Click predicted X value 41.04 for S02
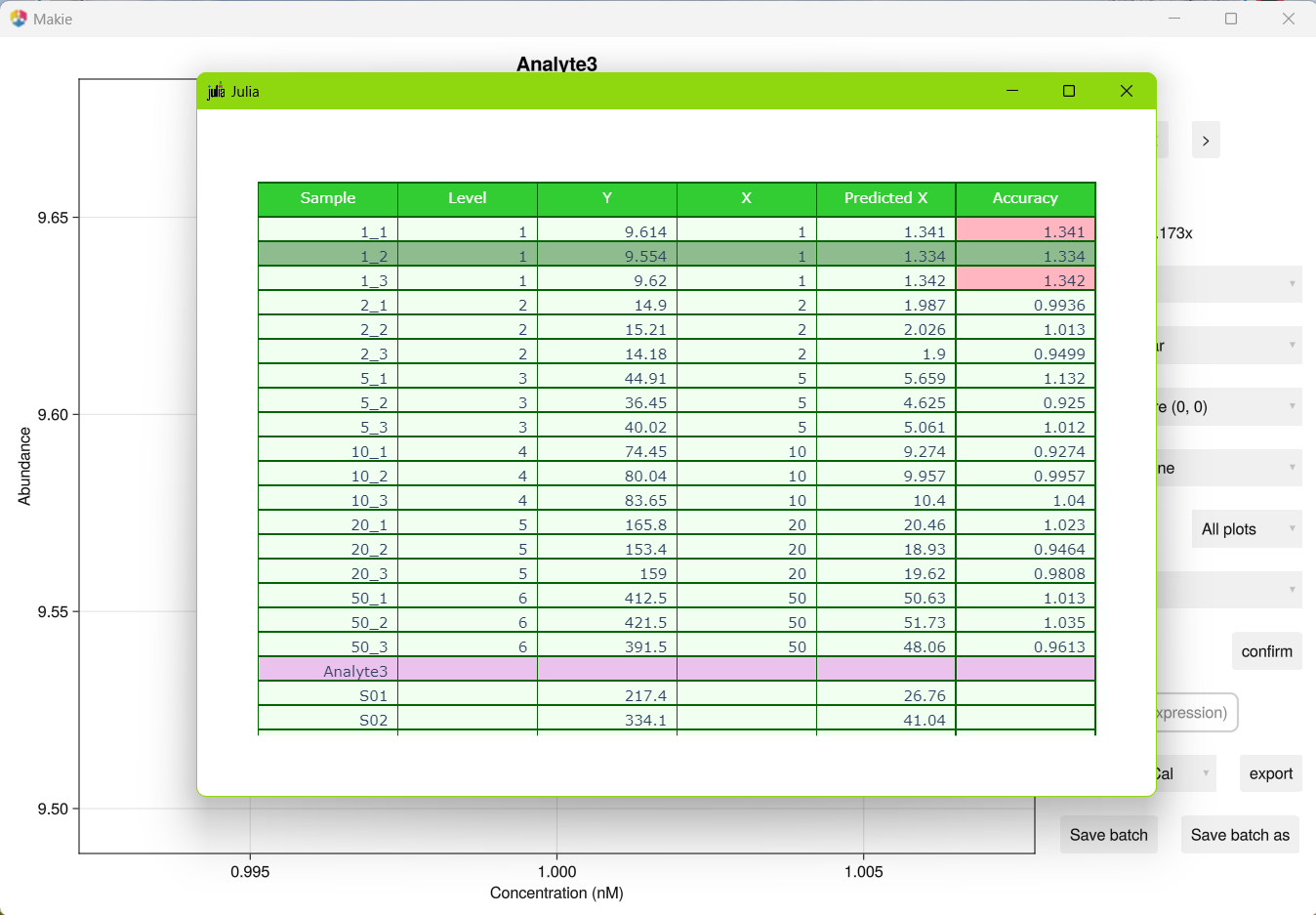The width and height of the screenshot is (1316, 915). point(886,720)
